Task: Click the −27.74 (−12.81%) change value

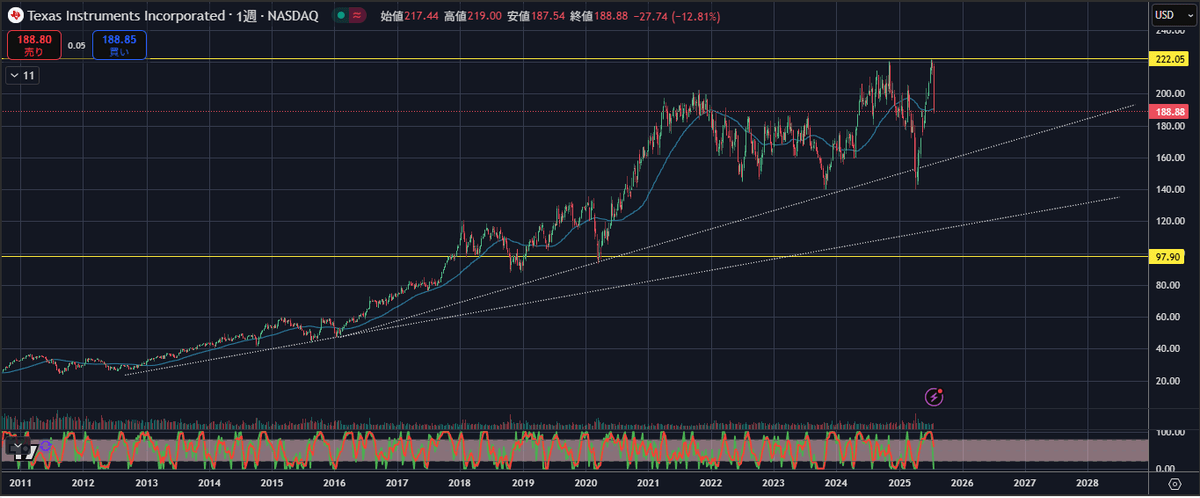Action: tap(676, 16)
